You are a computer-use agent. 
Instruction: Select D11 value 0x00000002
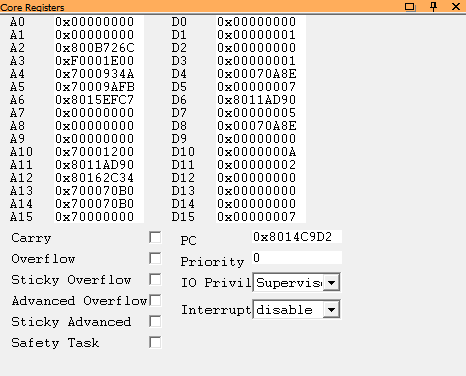point(261,165)
